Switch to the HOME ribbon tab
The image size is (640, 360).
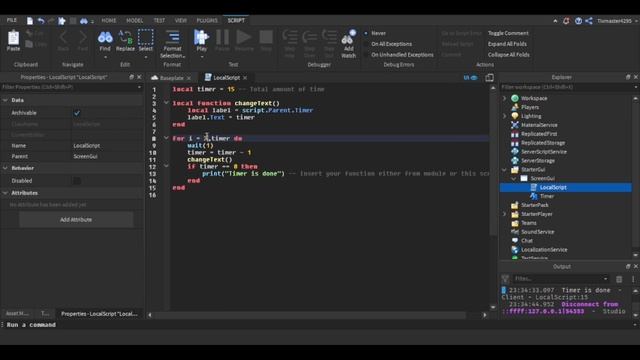(x=109, y=20)
